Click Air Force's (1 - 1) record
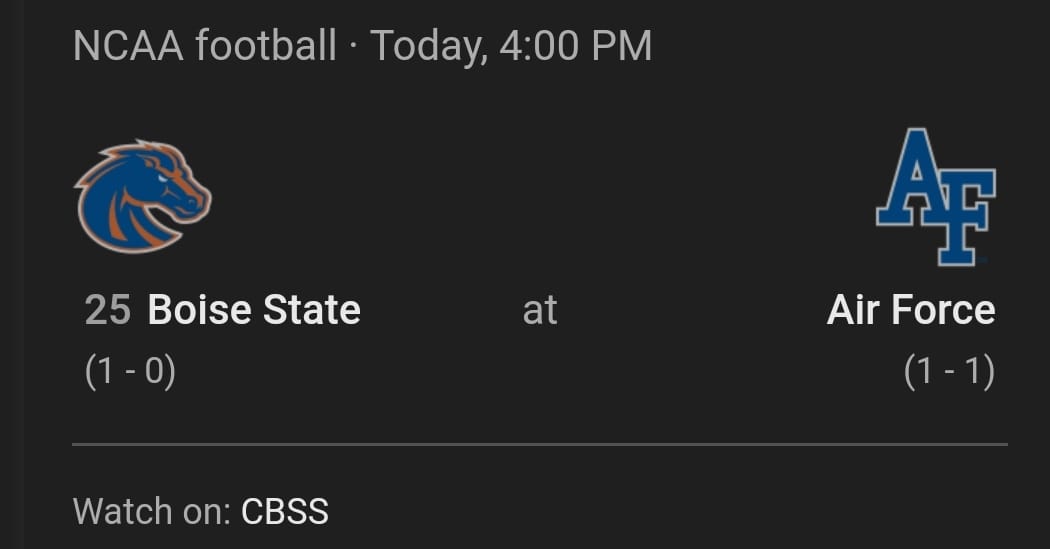Viewport: 1050px width, 549px height. [949, 372]
